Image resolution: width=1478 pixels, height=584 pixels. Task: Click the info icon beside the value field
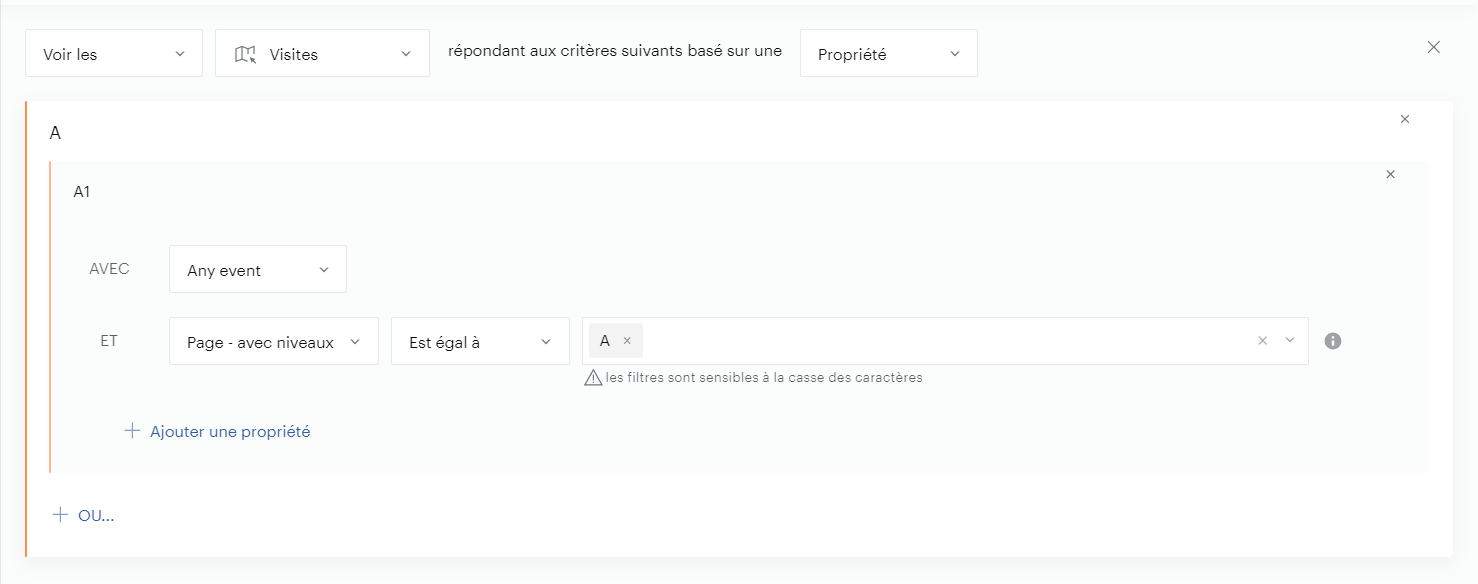point(1332,341)
